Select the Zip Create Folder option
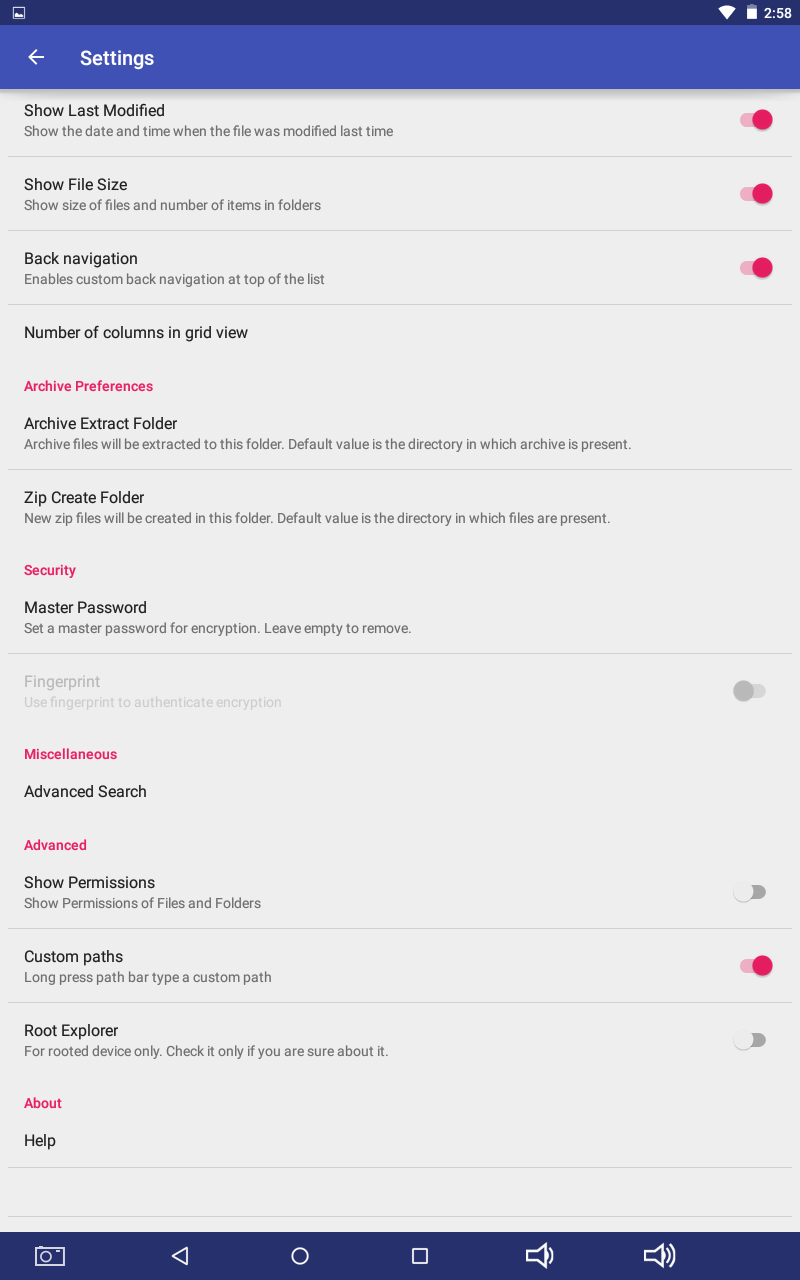 tap(84, 507)
